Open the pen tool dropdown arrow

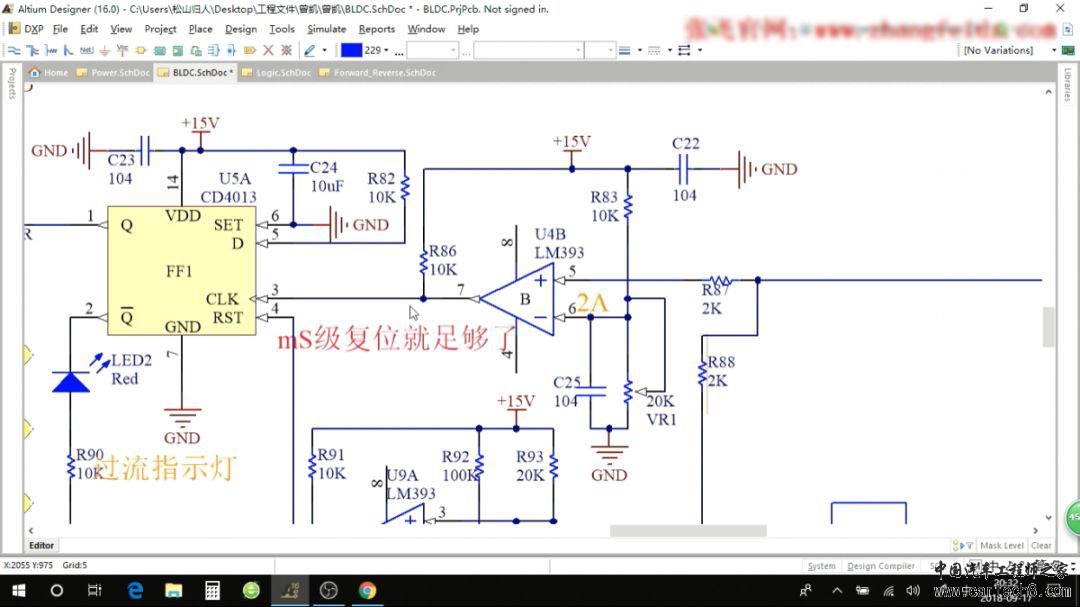tap(324, 50)
